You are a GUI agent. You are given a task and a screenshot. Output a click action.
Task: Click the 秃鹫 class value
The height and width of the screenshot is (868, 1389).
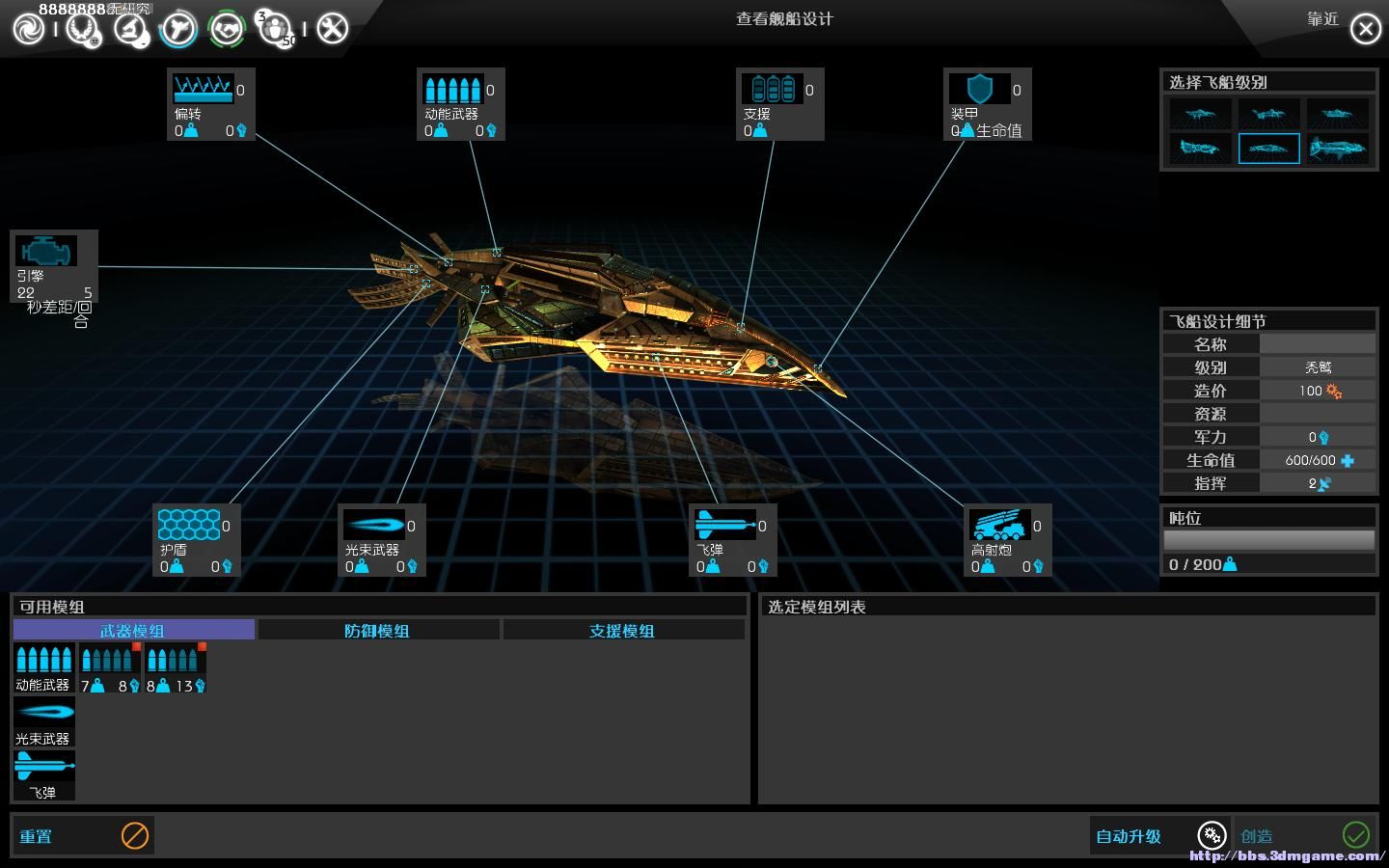click(1318, 367)
